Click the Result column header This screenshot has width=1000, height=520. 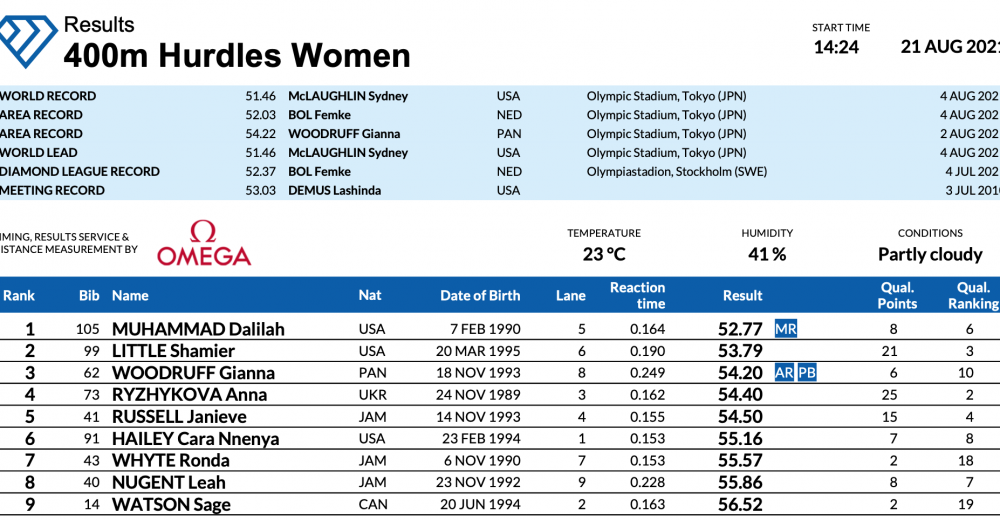[742, 296]
